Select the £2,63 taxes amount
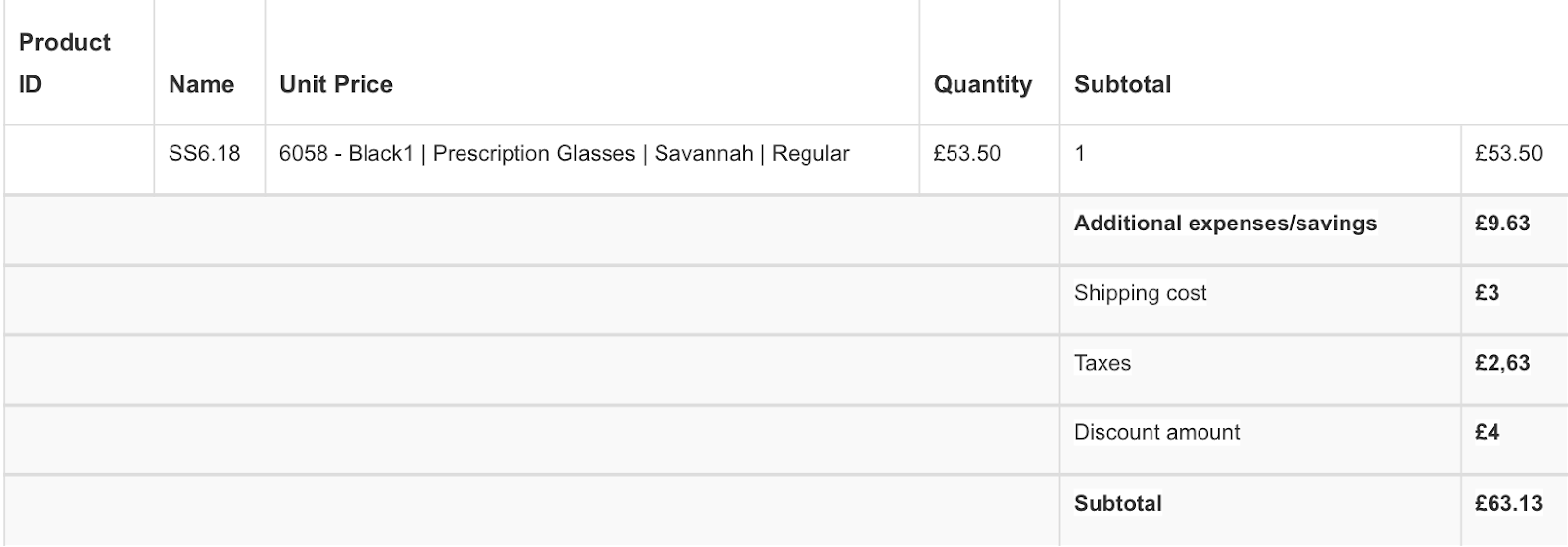The height and width of the screenshot is (547, 1568). click(x=1501, y=363)
